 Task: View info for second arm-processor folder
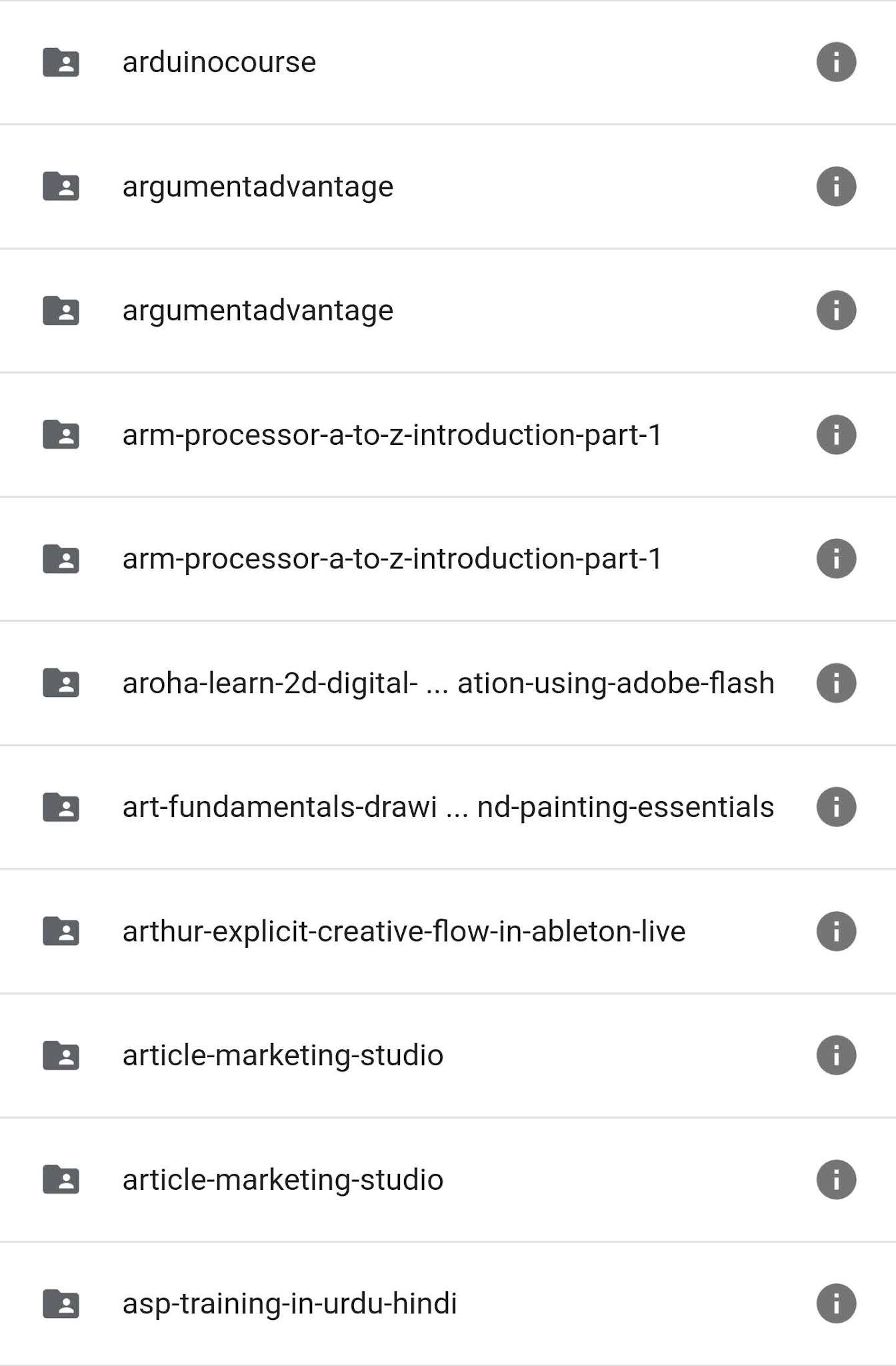pyautogui.click(x=836, y=559)
